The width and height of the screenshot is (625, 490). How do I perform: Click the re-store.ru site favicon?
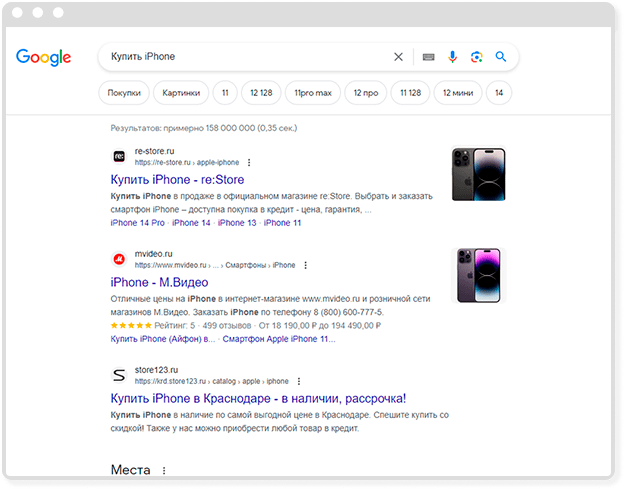click(118, 156)
